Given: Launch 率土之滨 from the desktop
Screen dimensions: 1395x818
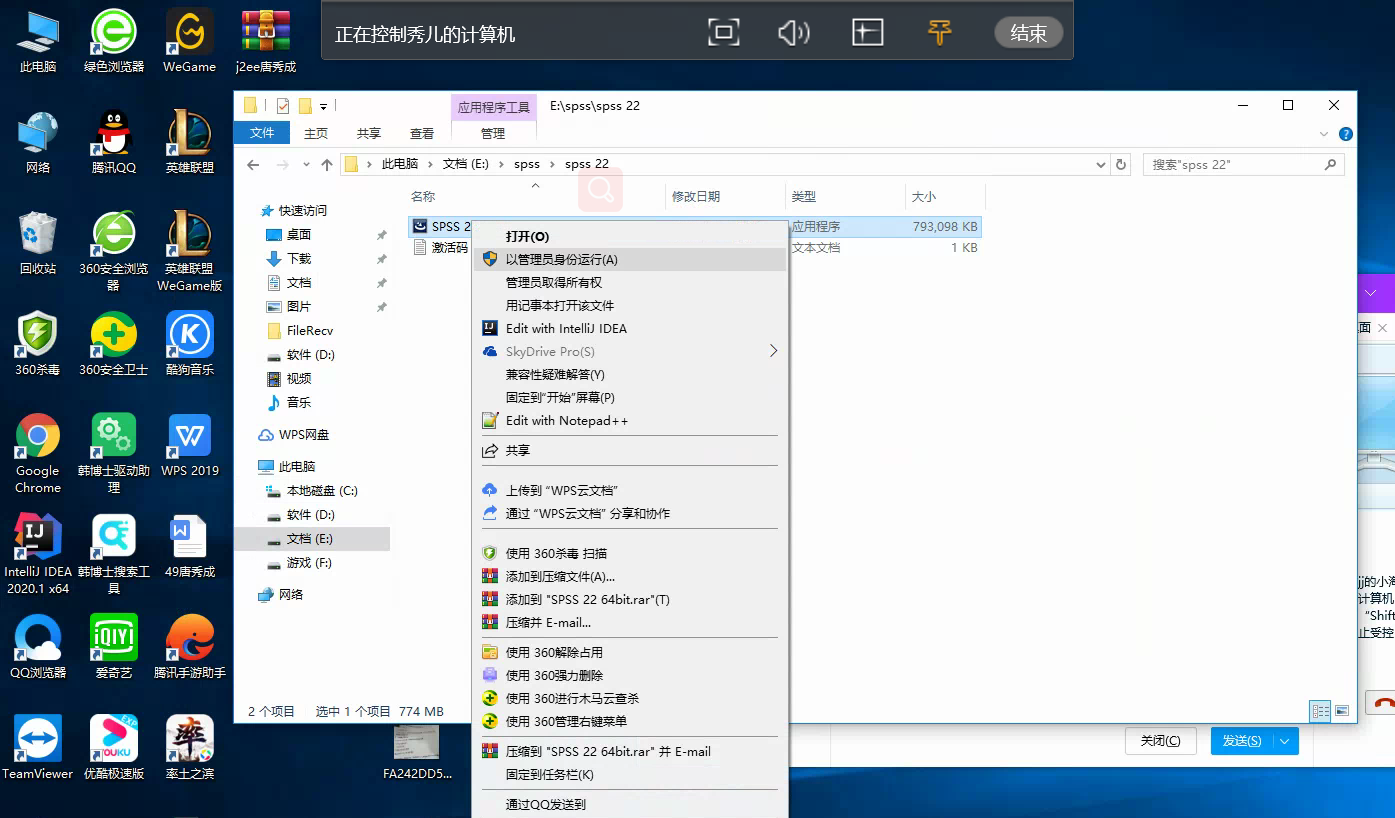Looking at the screenshot, I should [x=189, y=748].
